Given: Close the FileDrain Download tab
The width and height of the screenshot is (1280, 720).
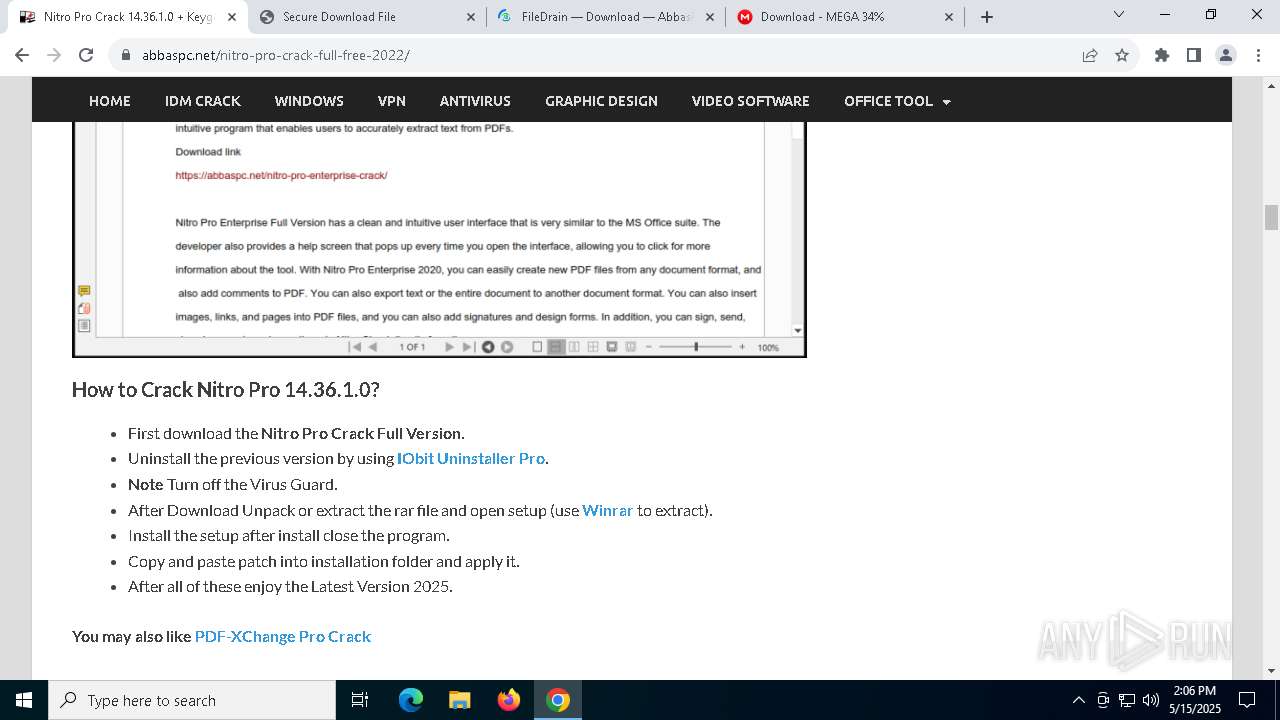Looking at the screenshot, I should [709, 16].
